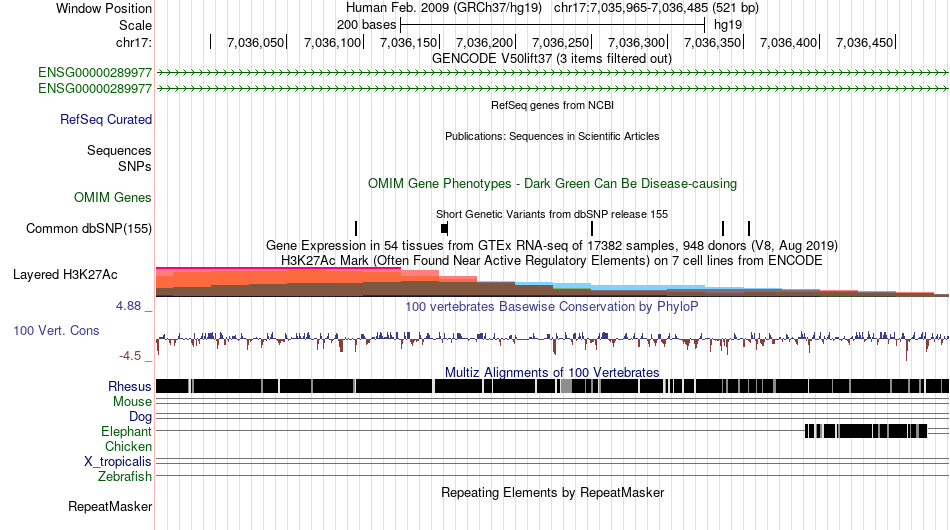The image size is (950, 530).
Task: Click the H3K27Ac Mark ENCODE title
Action: point(552,261)
